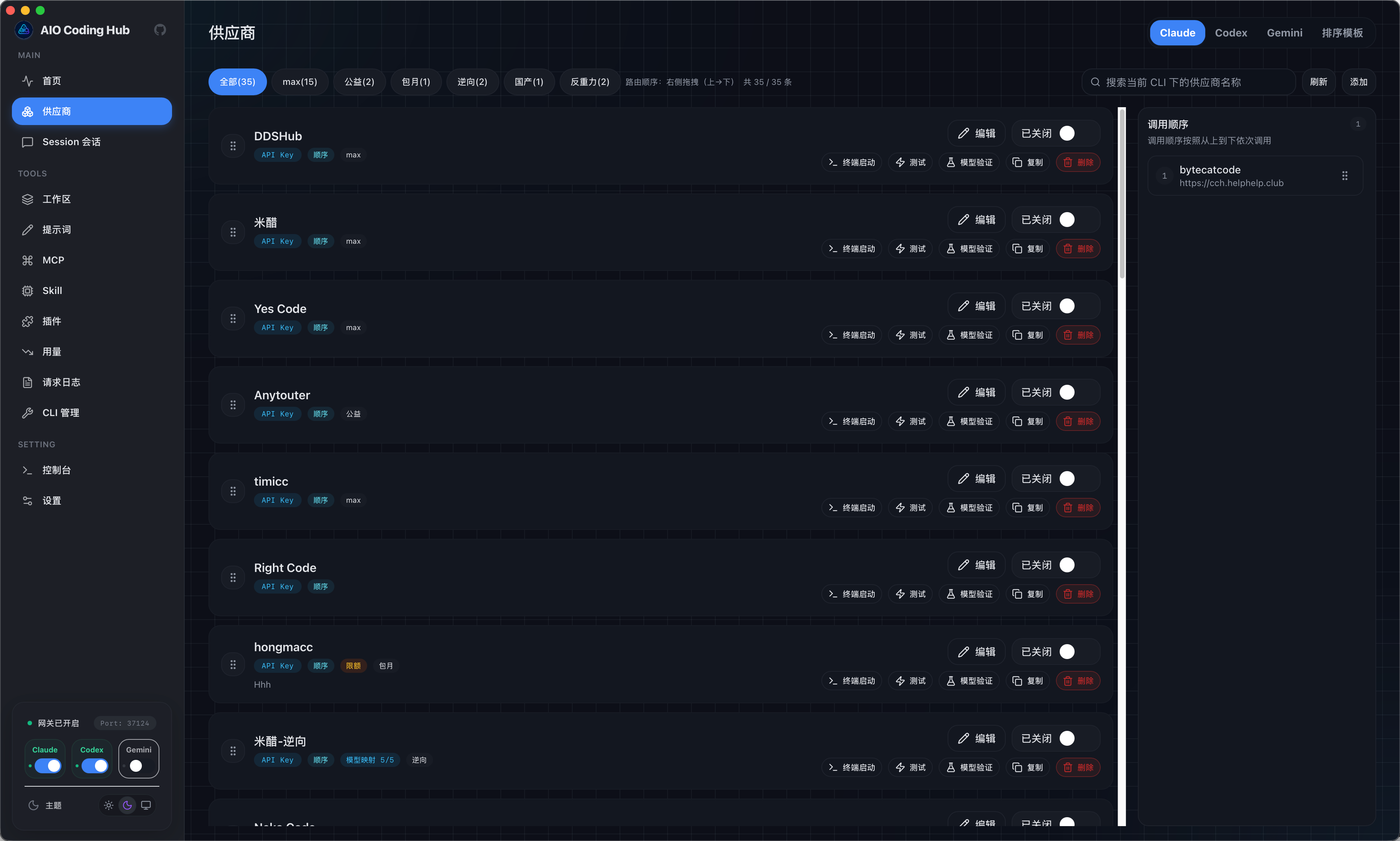Open Skill in the sidebar
This screenshot has height=841, width=1400.
click(x=92, y=291)
